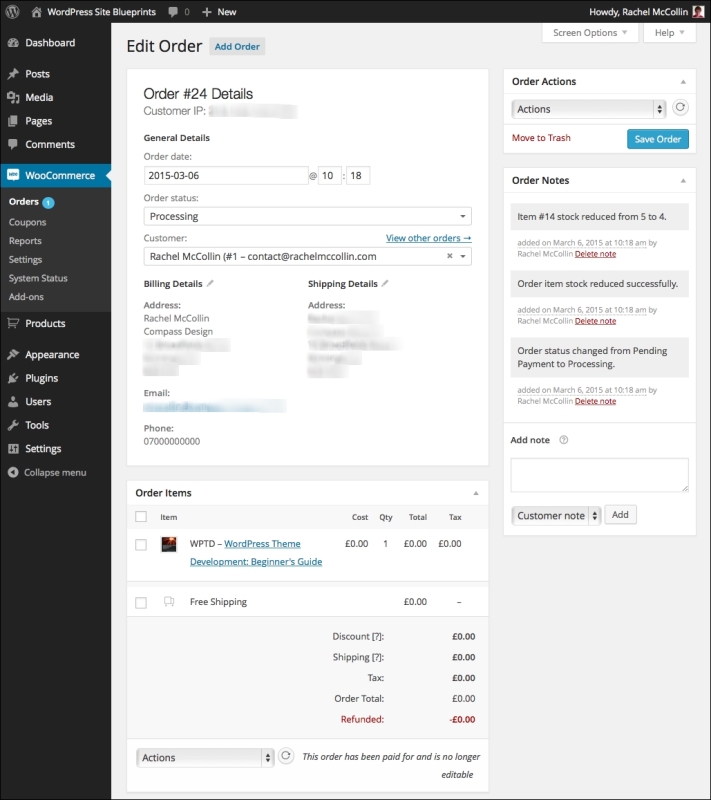Click Save Order button
This screenshot has height=800, width=711.
657,139
